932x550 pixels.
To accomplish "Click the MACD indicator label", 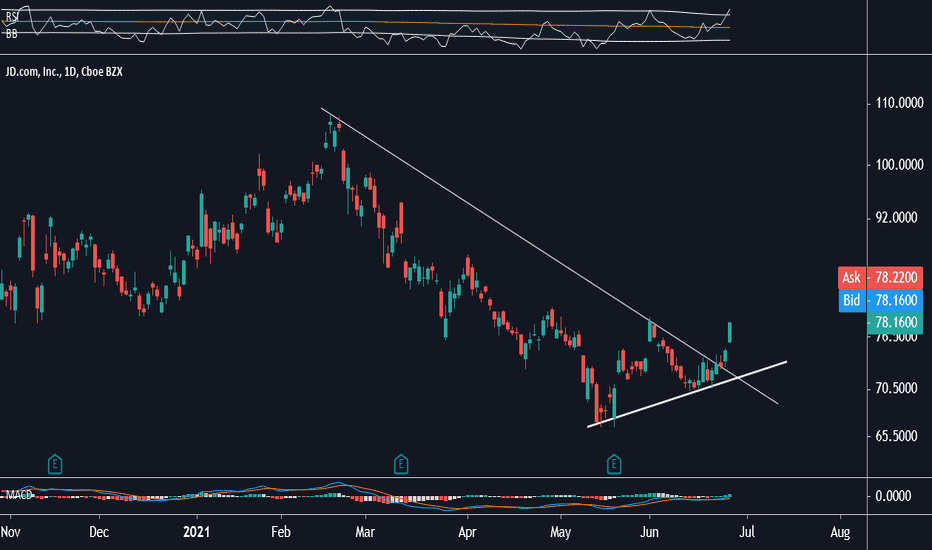I will pos(19,495).
